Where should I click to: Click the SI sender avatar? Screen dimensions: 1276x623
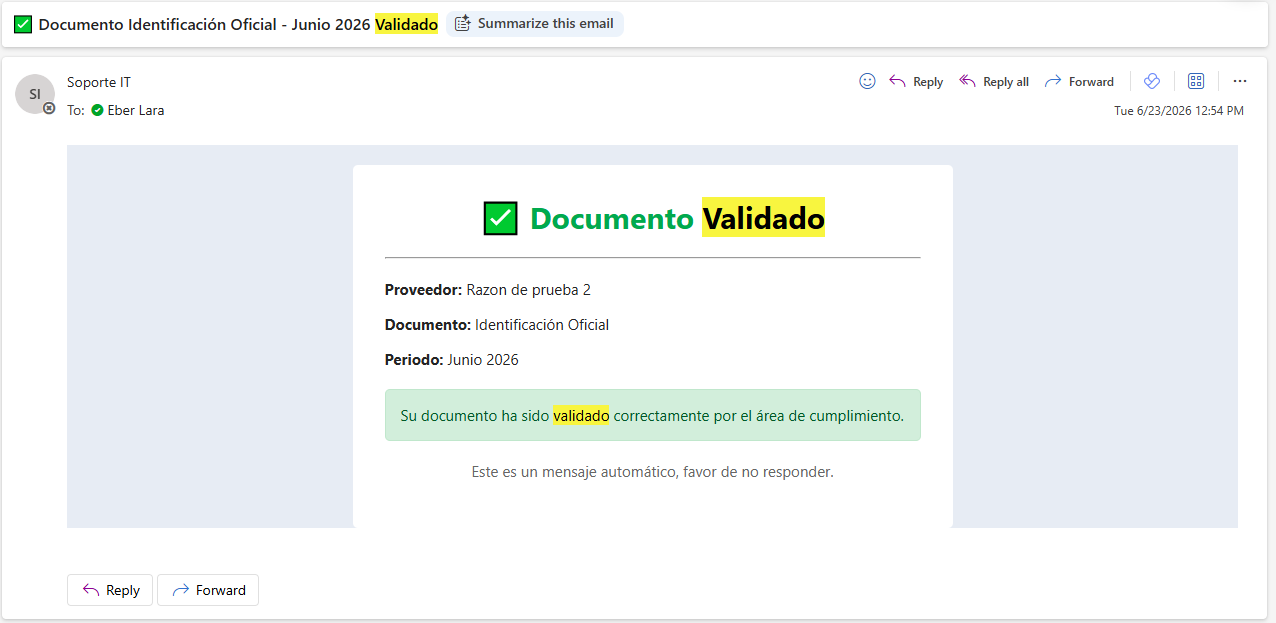[x=35, y=94]
